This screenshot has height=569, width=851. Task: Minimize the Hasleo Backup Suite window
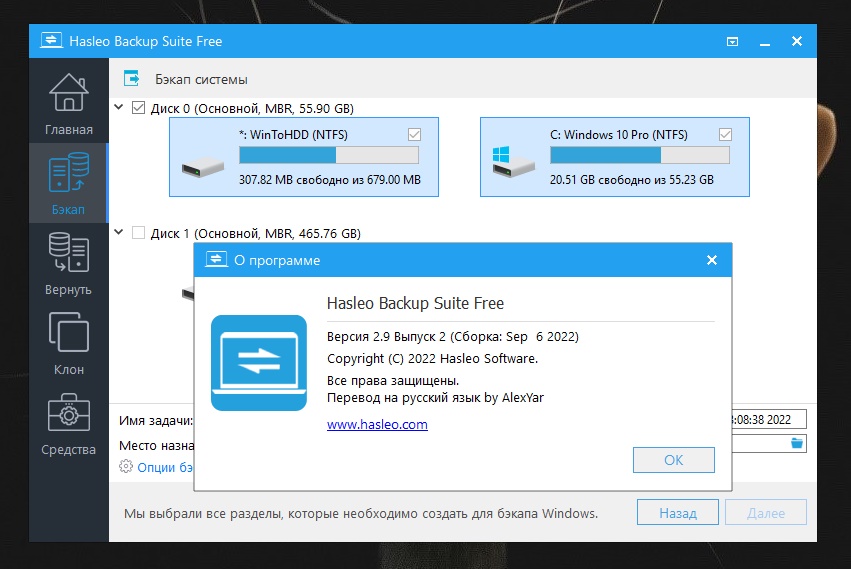pos(765,41)
